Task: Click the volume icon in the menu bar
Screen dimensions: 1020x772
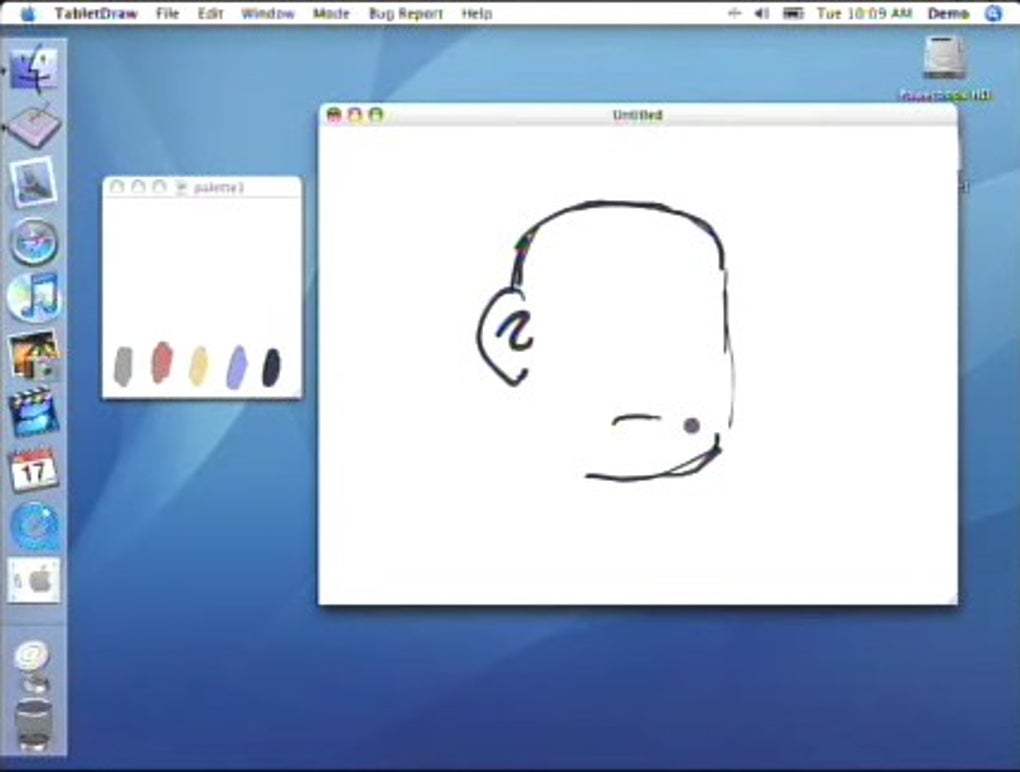Action: point(758,13)
